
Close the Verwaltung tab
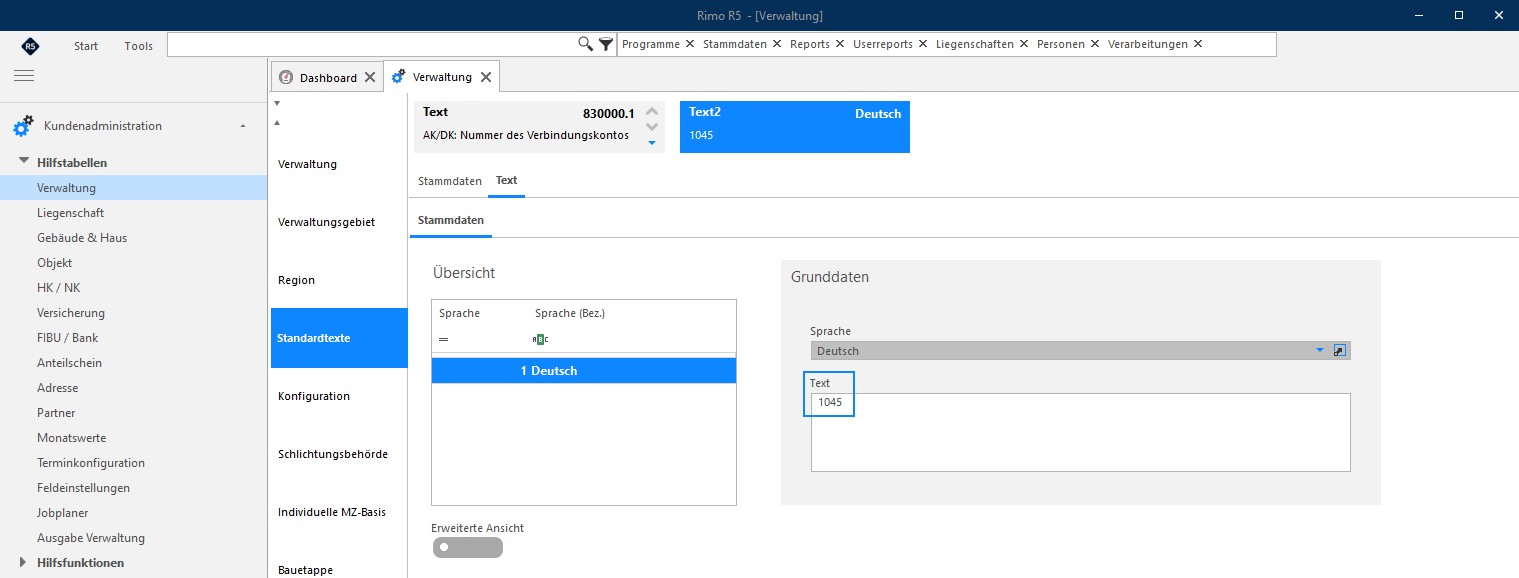[x=486, y=77]
